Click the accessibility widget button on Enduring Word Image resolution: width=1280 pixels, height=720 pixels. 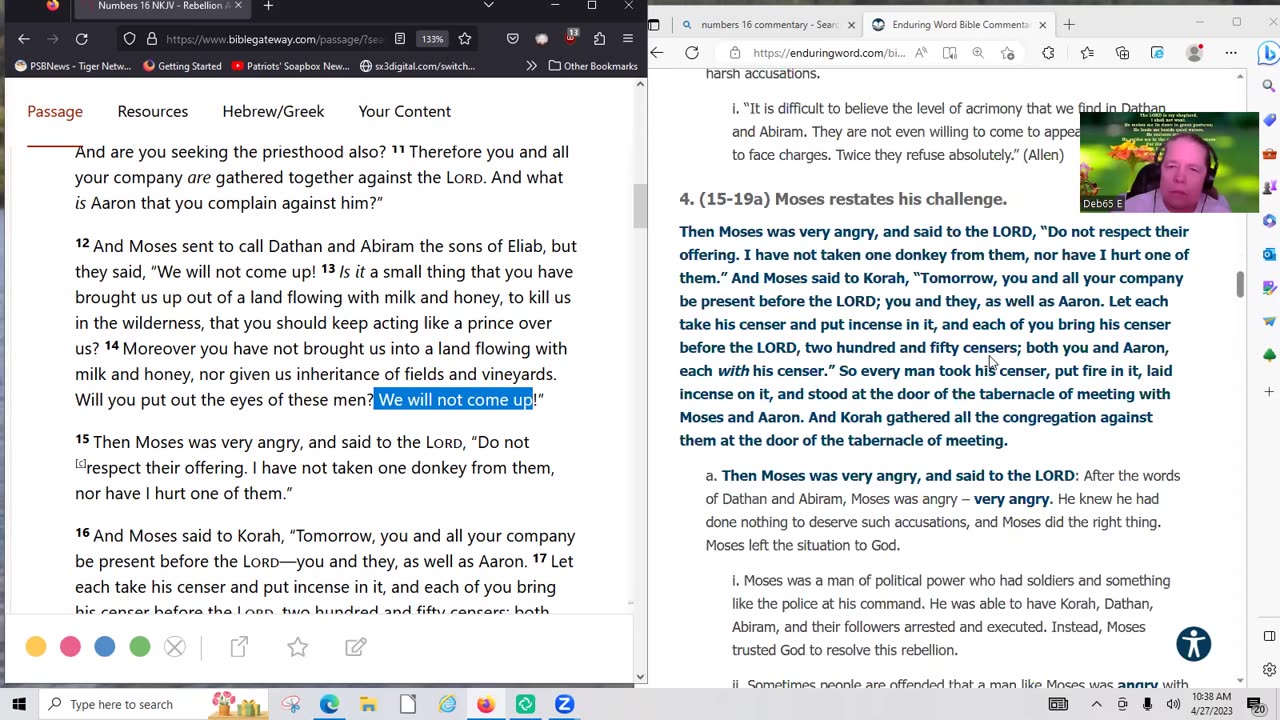1193,644
